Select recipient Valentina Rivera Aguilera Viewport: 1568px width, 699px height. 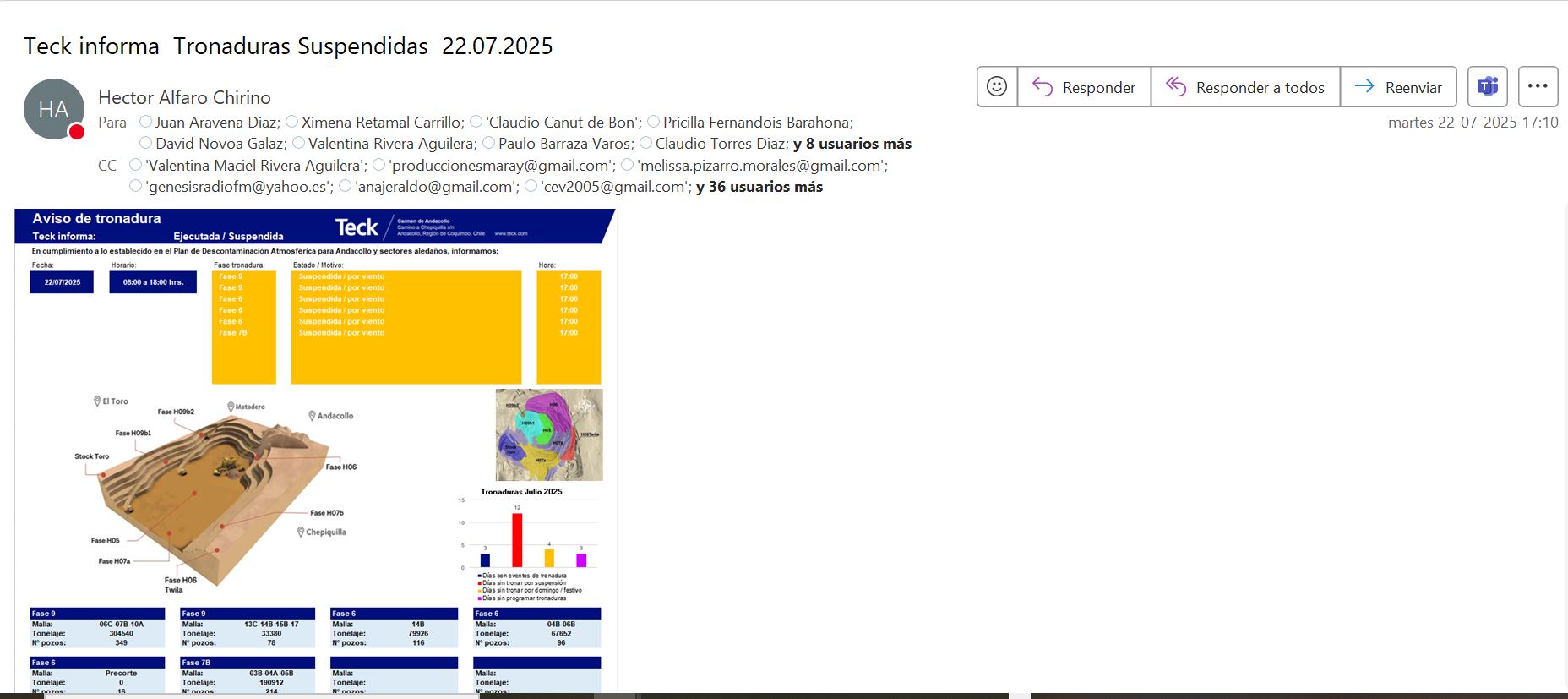pyautogui.click(x=392, y=144)
